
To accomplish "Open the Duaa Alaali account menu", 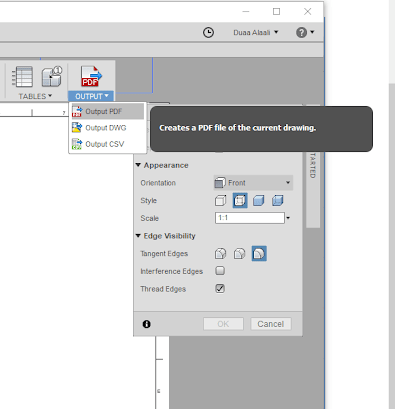I will (x=255, y=32).
